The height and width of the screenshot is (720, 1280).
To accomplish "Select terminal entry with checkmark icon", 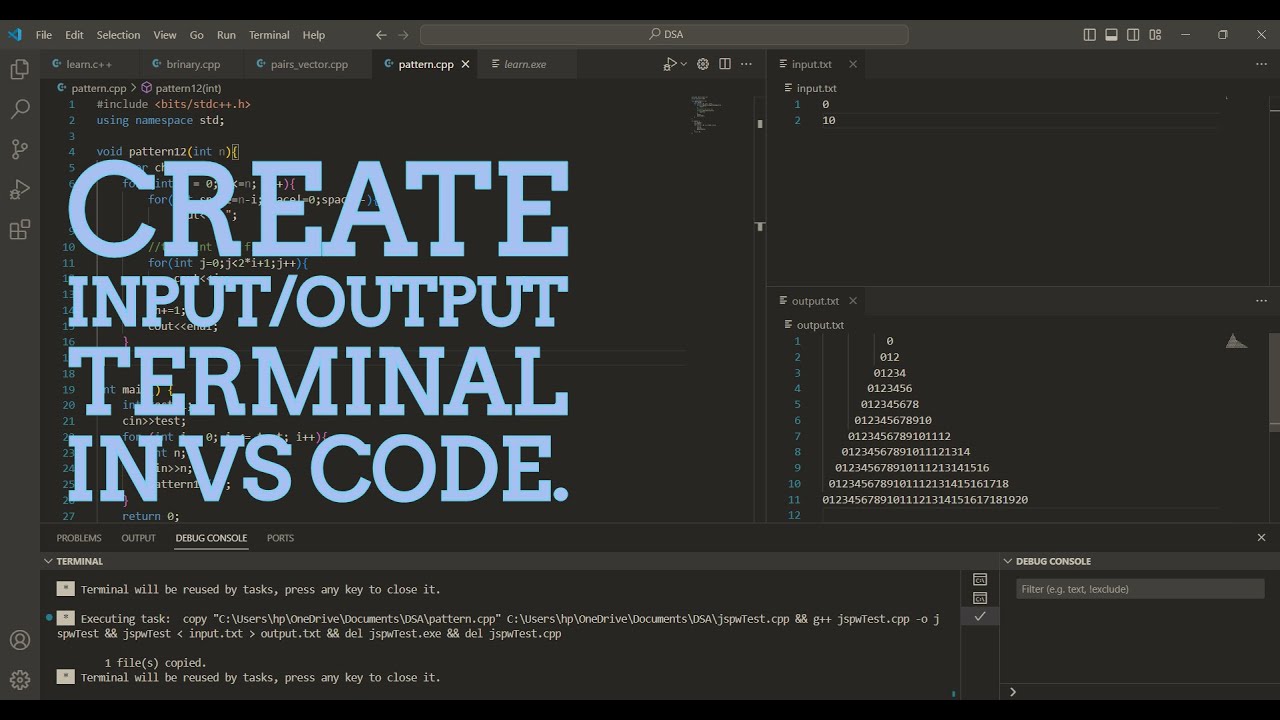I will (x=980, y=616).
